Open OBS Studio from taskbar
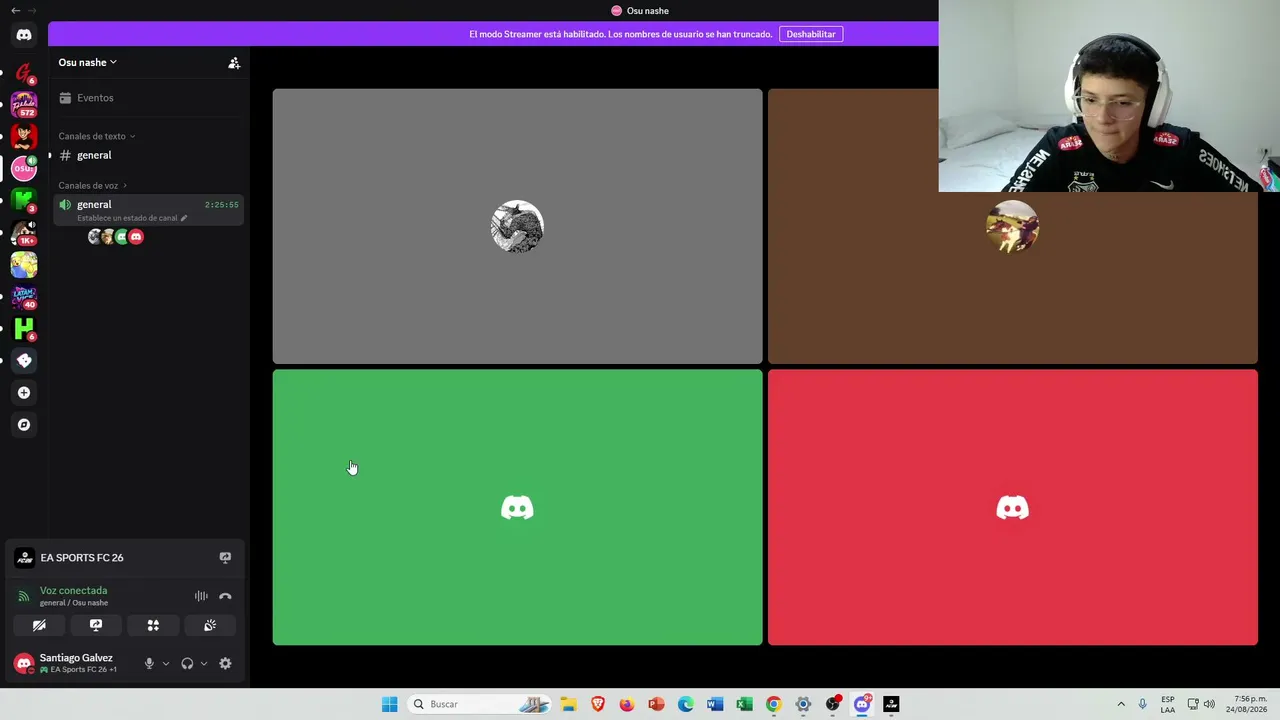Screen dimensions: 1280x720 pos(832,704)
